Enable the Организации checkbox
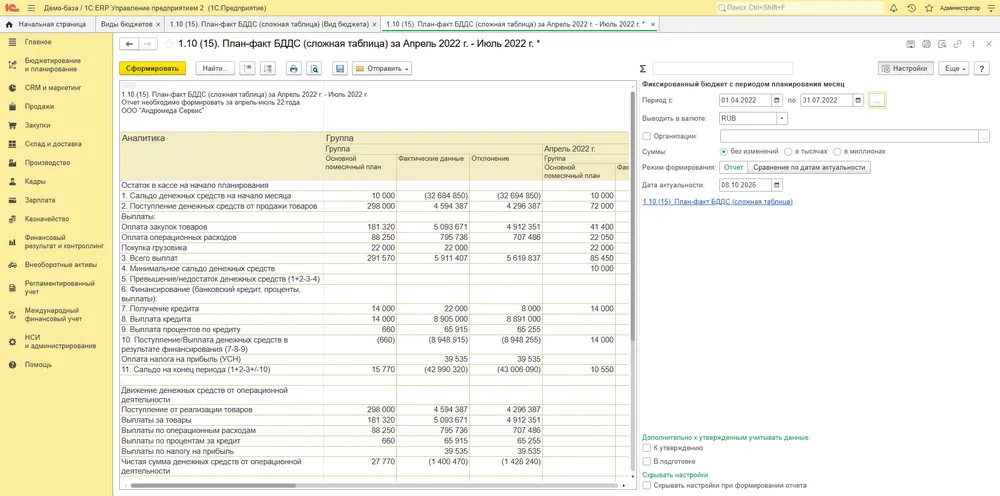1000x496 pixels. click(647, 136)
